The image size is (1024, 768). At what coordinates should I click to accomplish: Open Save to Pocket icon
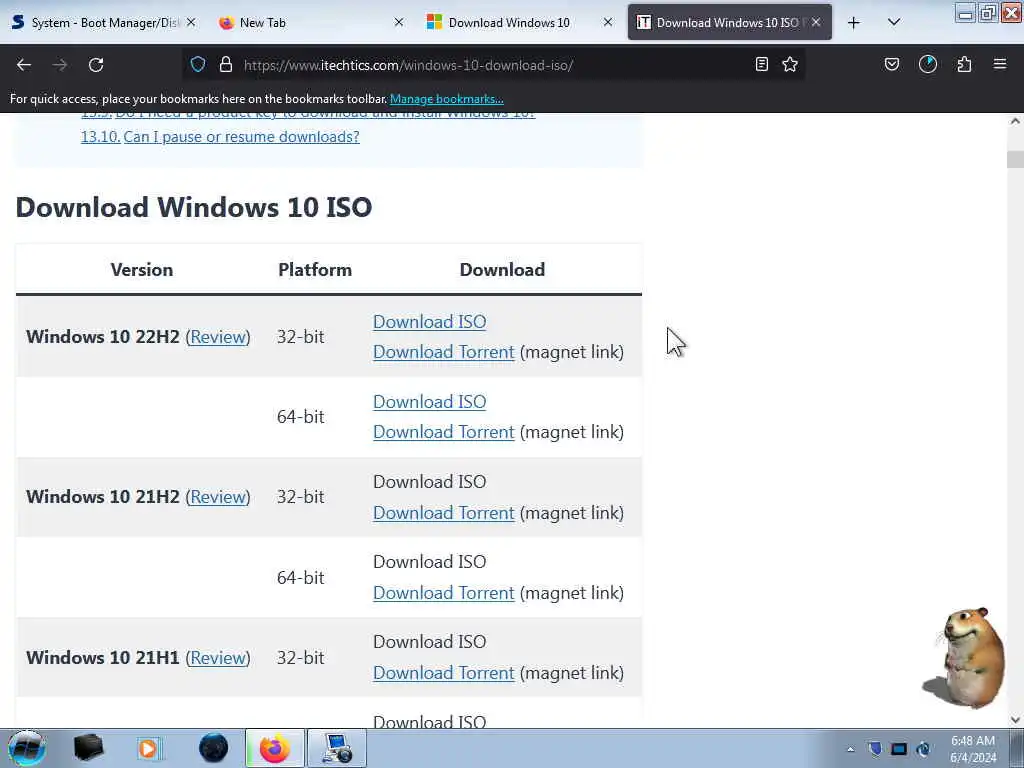click(892, 64)
